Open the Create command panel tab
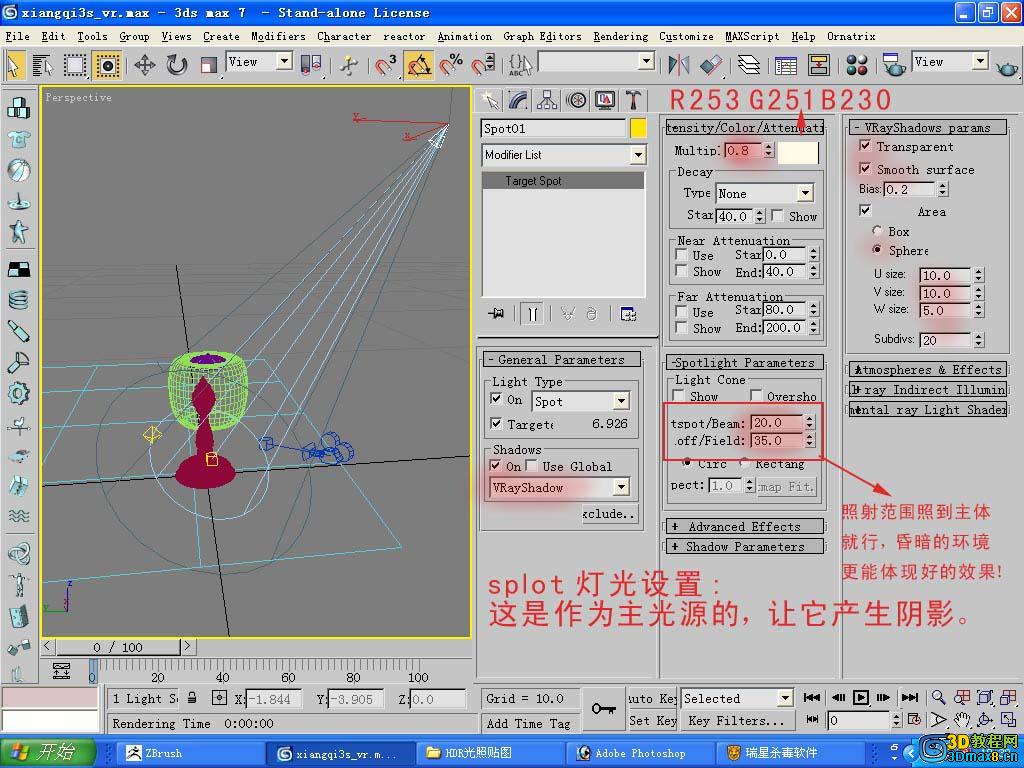 (x=490, y=101)
